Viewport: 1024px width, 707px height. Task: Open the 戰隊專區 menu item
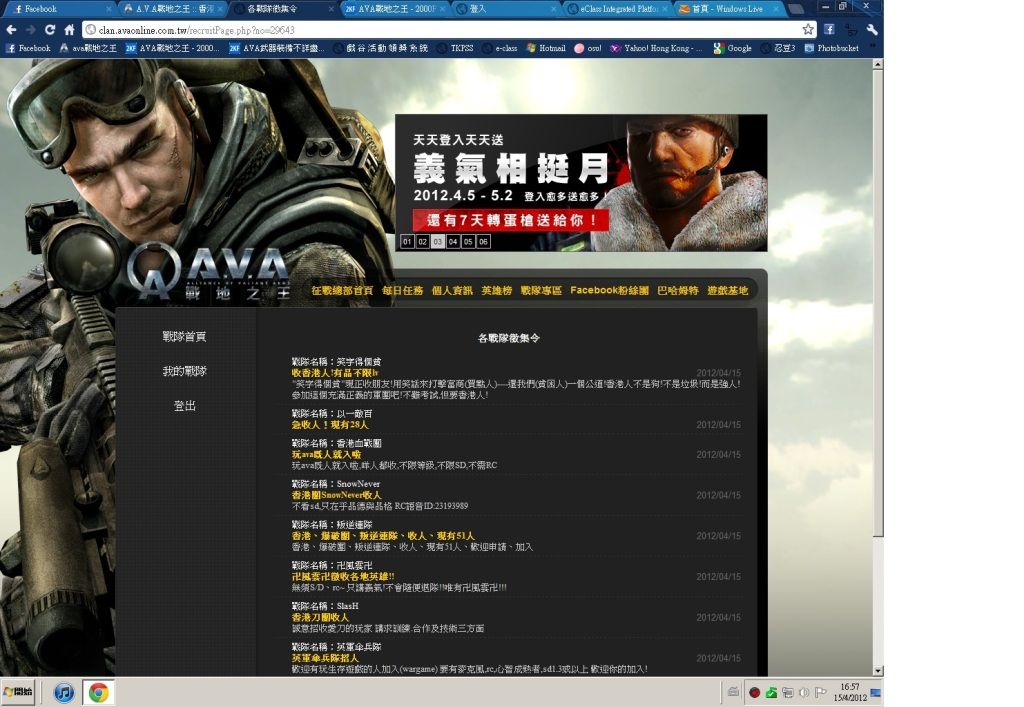coord(541,291)
